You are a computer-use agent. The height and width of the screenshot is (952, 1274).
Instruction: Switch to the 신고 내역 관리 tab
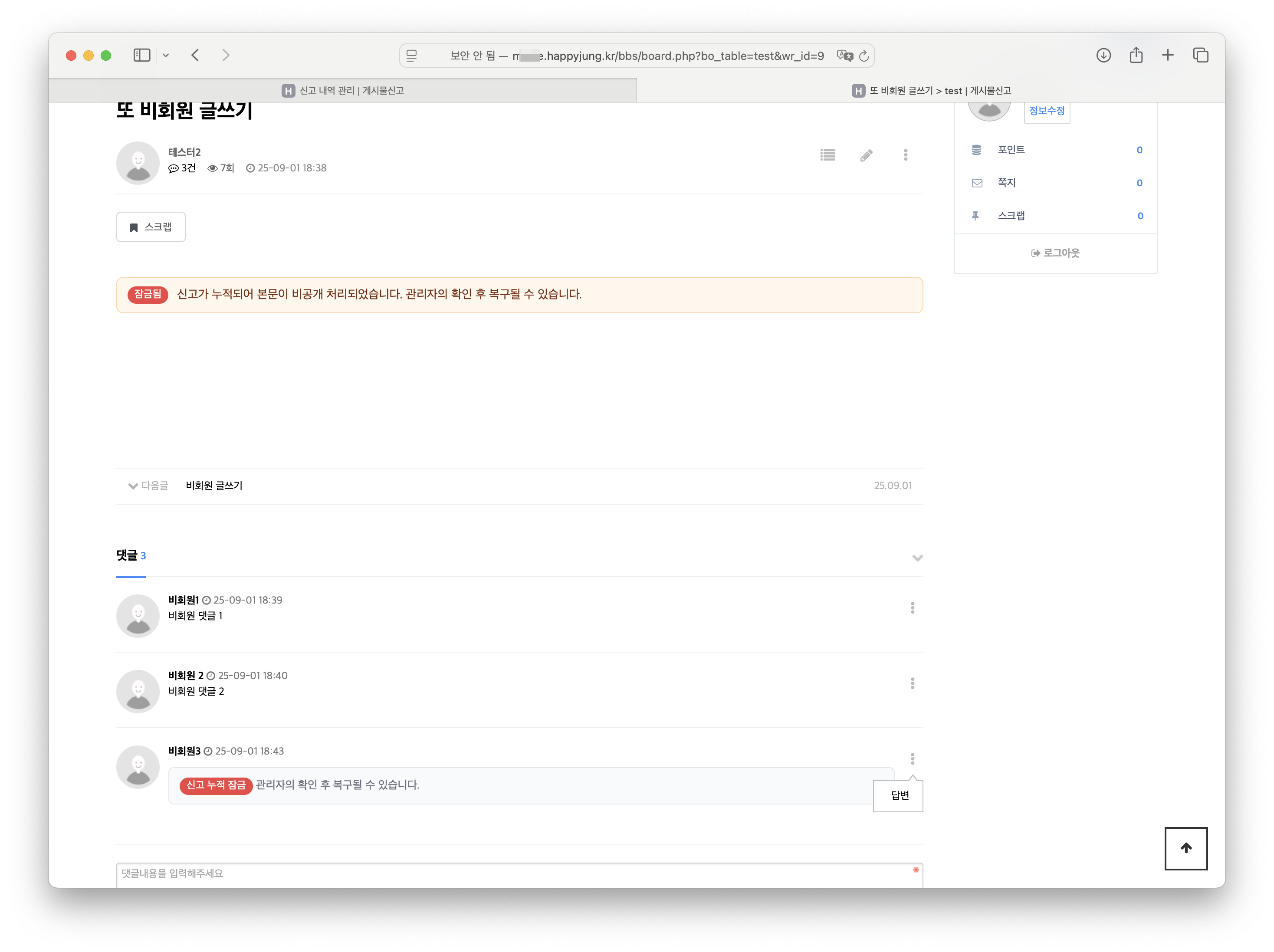(343, 90)
